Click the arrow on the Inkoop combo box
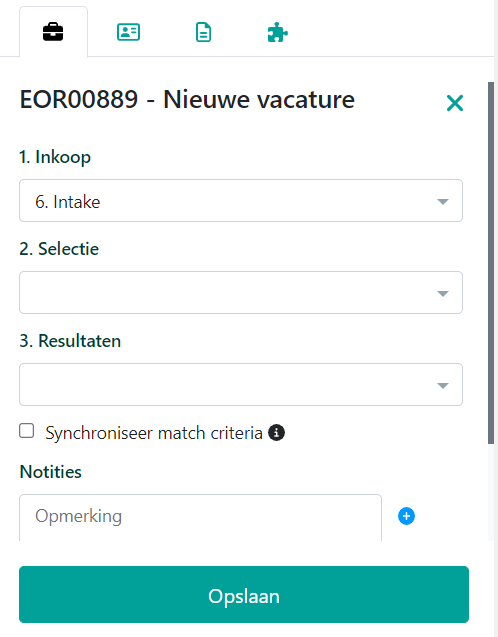The height and width of the screenshot is (637, 498). [x=442, y=202]
